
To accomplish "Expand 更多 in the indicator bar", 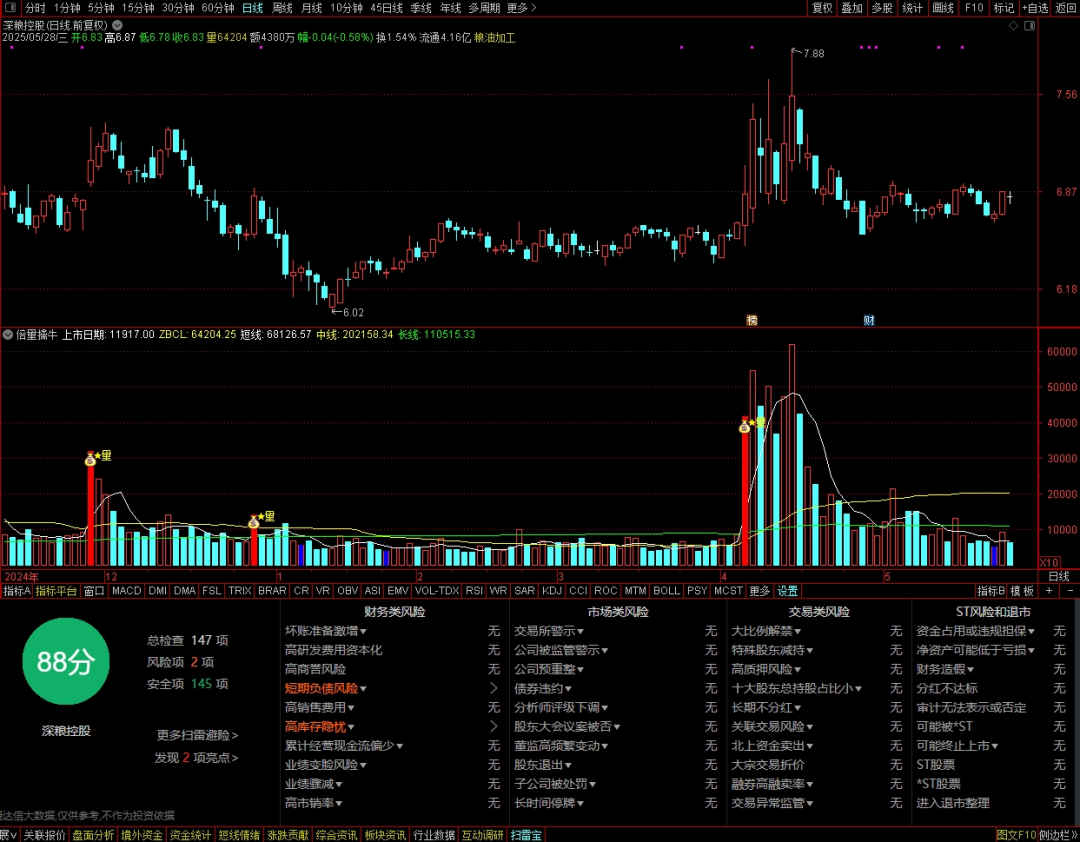I will click(760, 591).
